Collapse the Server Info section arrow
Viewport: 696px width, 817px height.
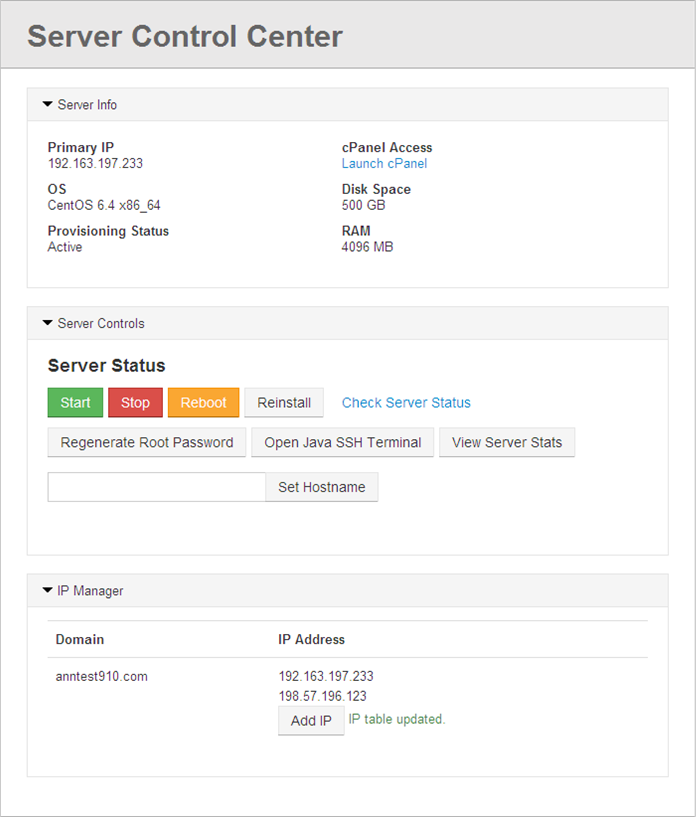pos(47,104)
